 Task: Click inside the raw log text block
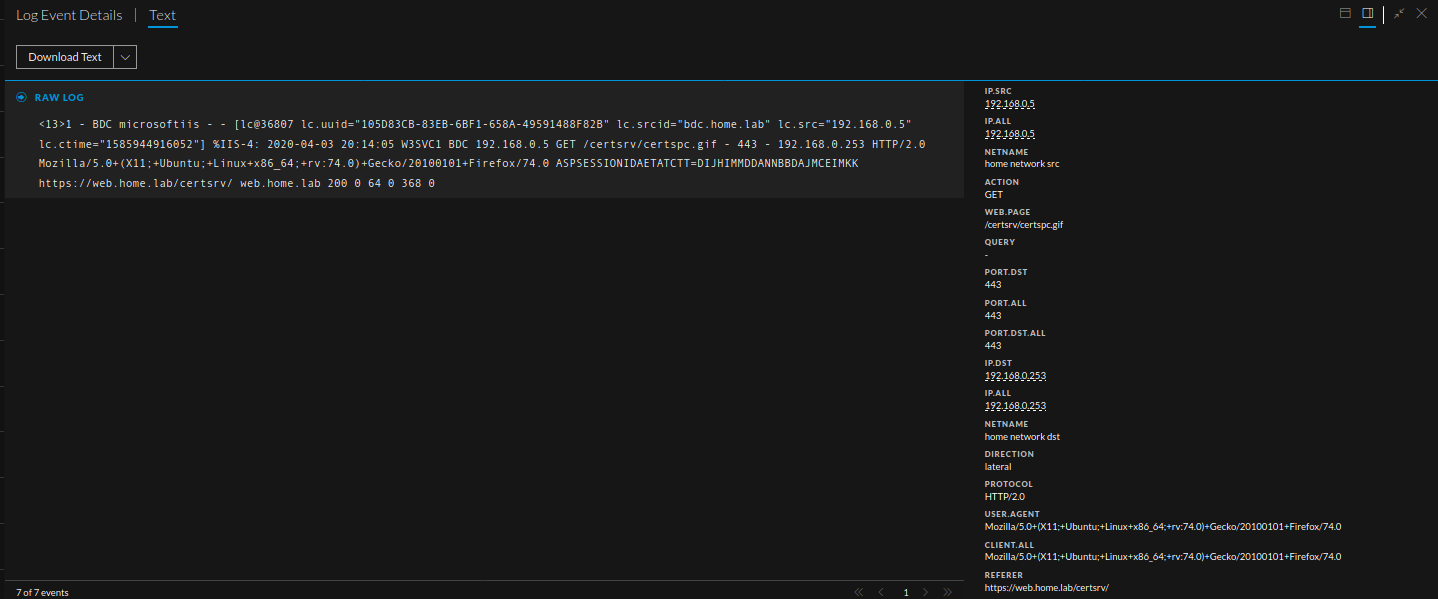480,154
